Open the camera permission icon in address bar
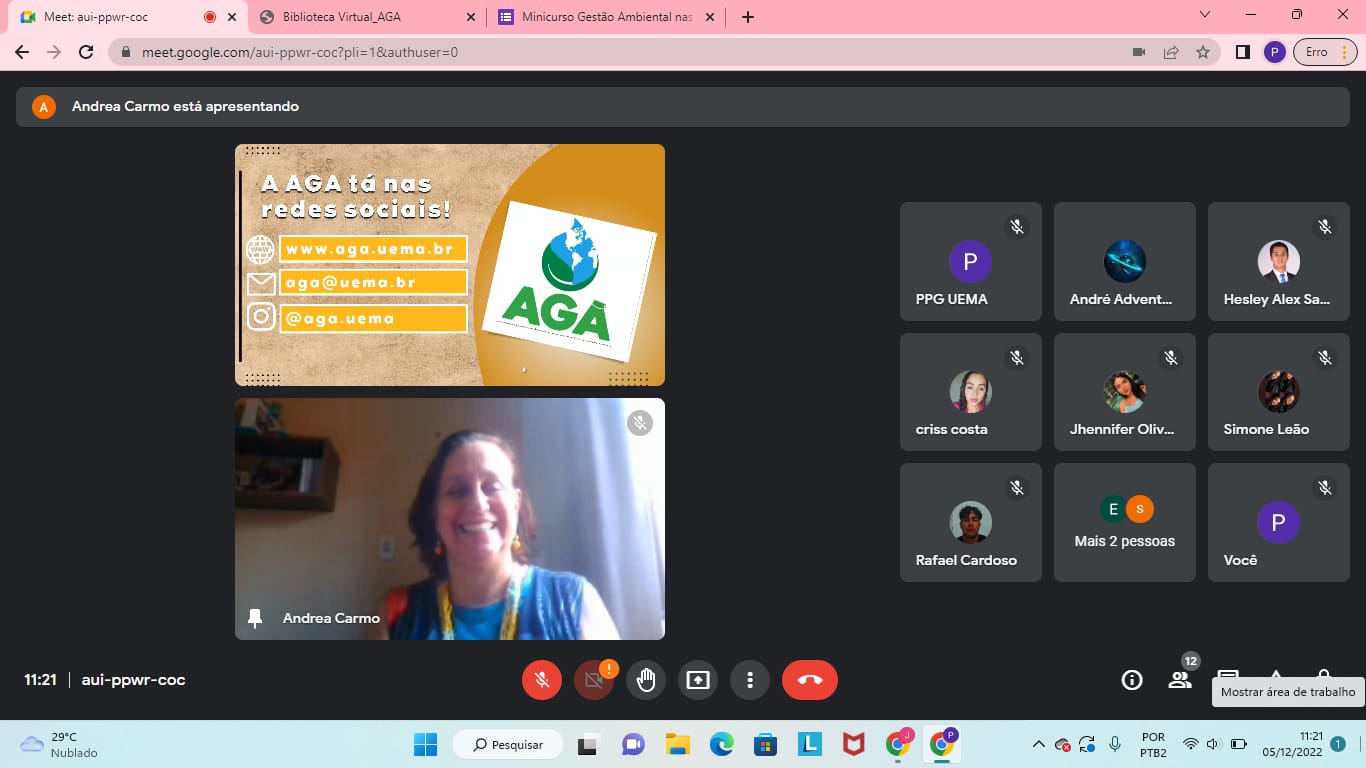 pyautogui.click(x=1138, y=52)
